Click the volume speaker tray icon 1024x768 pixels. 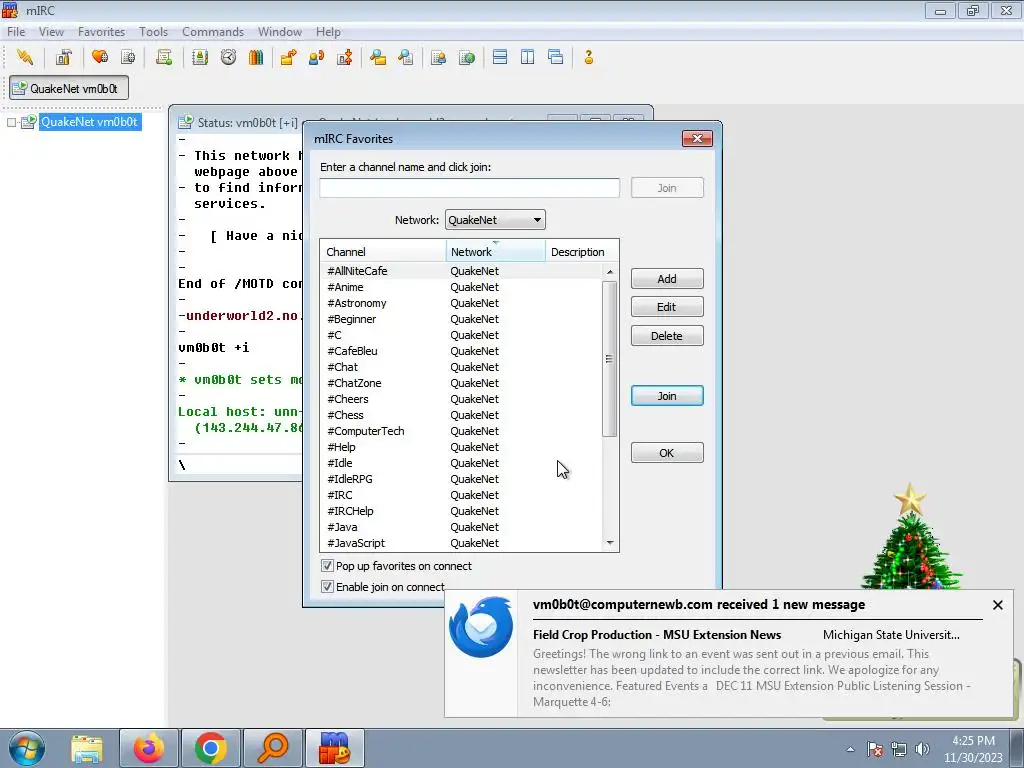(922, 749)
